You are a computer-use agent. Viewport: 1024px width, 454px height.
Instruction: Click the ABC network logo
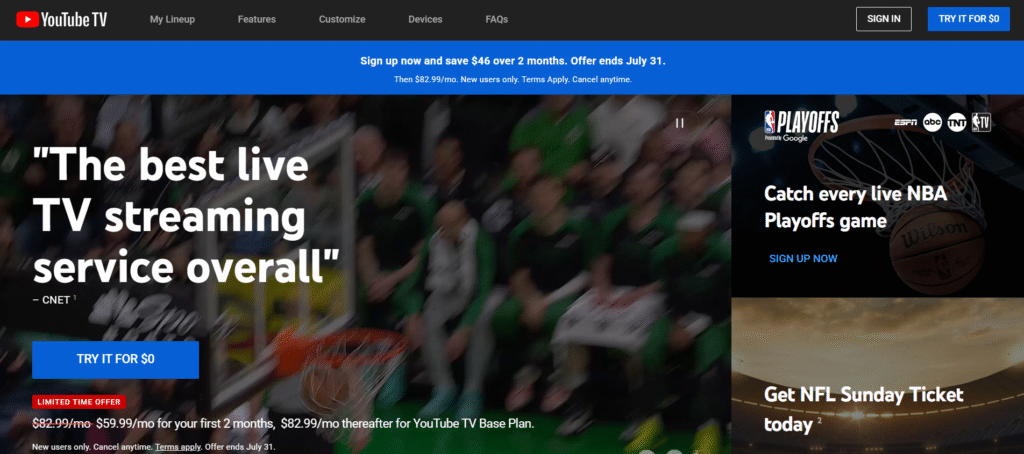933,122
